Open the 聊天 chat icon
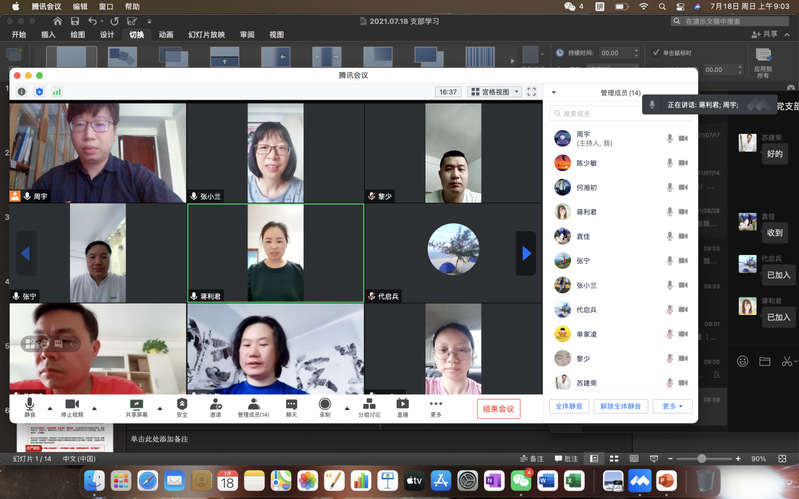Screen dimensions: 799x499 pyautogui.click(x=292, y=404)
